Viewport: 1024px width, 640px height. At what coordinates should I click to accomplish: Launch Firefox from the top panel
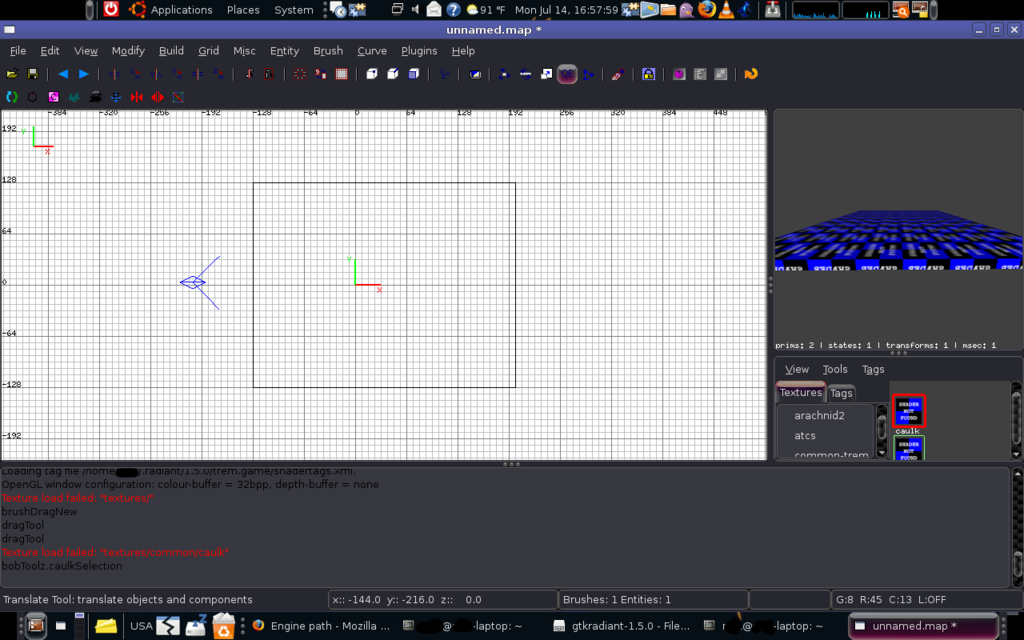[x=707, y=9]
